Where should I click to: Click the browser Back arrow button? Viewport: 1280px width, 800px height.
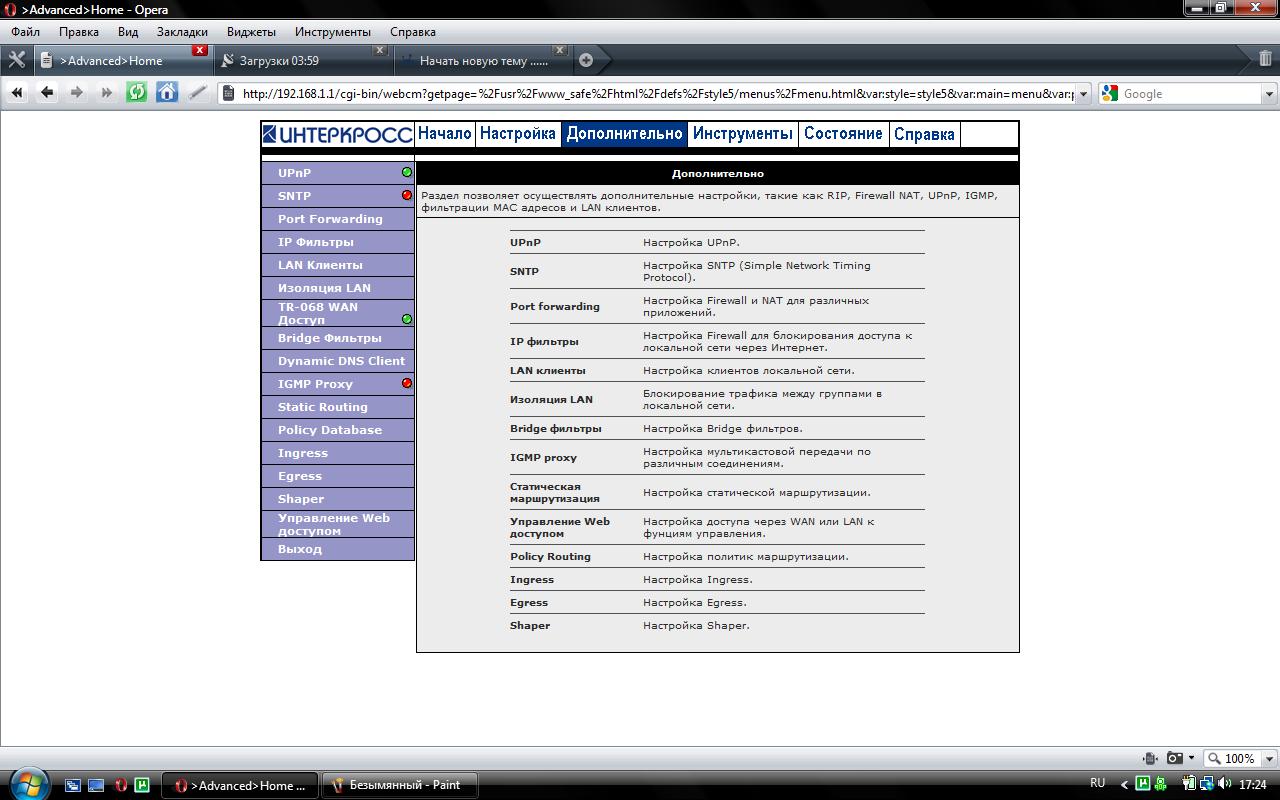click(47, 93)
